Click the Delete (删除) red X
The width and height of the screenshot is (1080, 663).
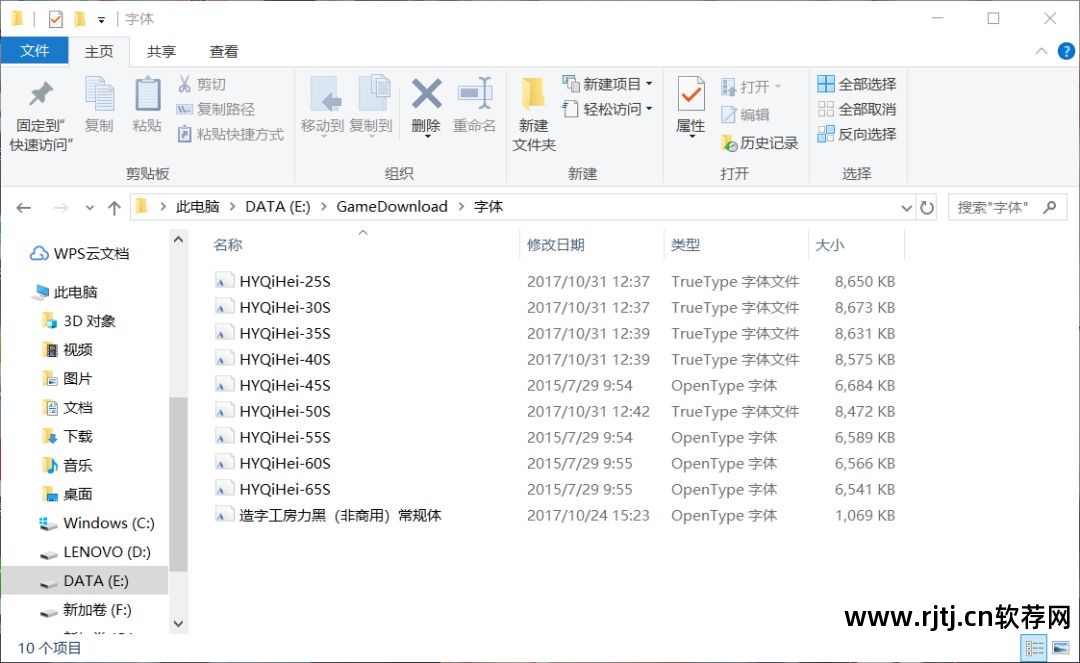click(x=426, y=106)
